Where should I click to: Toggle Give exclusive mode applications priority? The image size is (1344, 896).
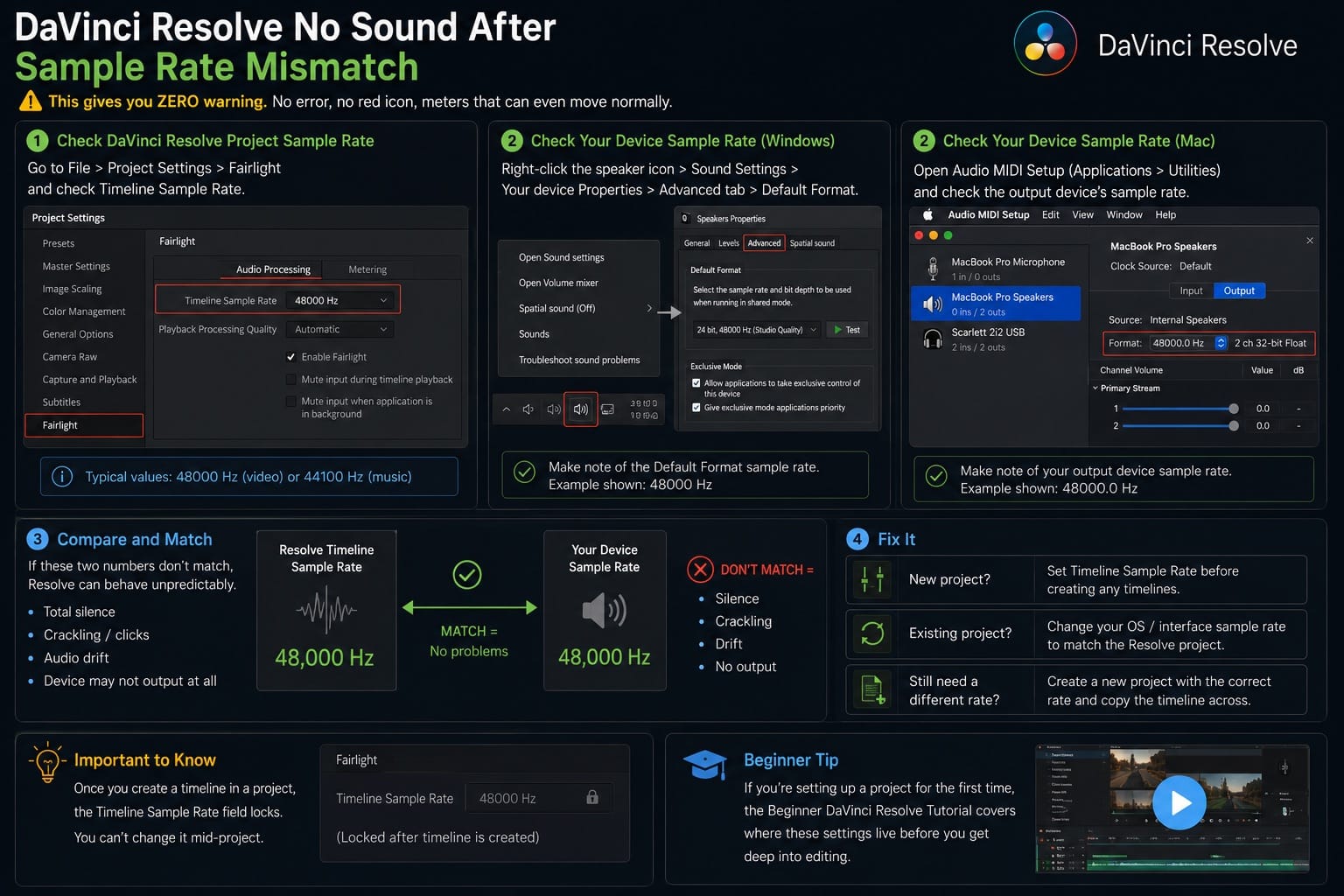pyautogui.click(x=696, y=408)
